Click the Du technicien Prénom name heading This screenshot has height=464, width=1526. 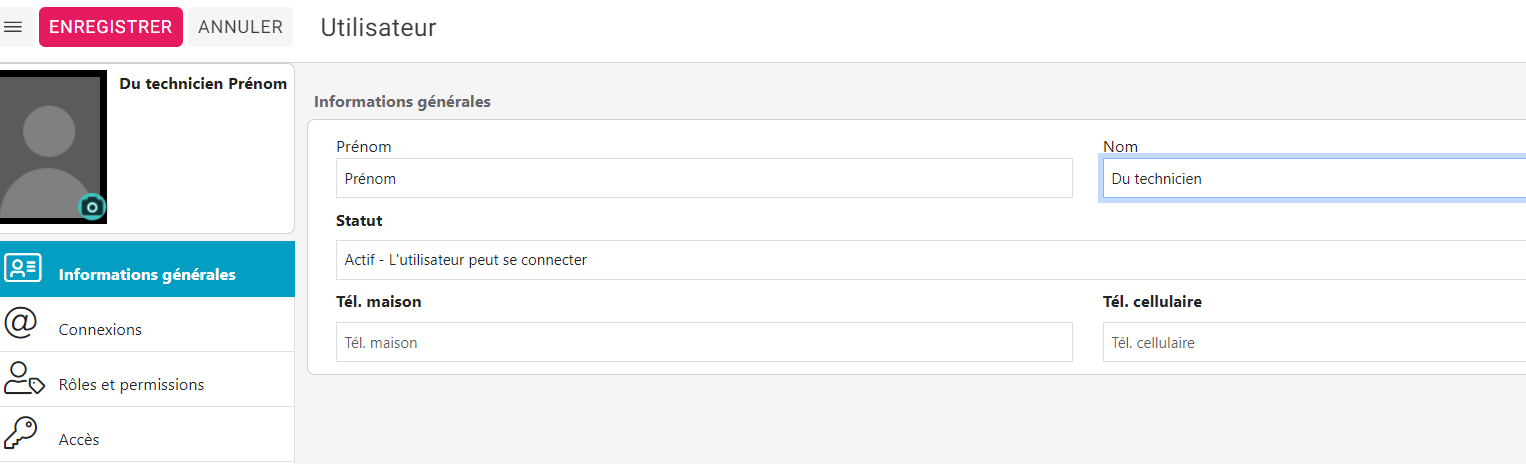[x=203, y=84]
